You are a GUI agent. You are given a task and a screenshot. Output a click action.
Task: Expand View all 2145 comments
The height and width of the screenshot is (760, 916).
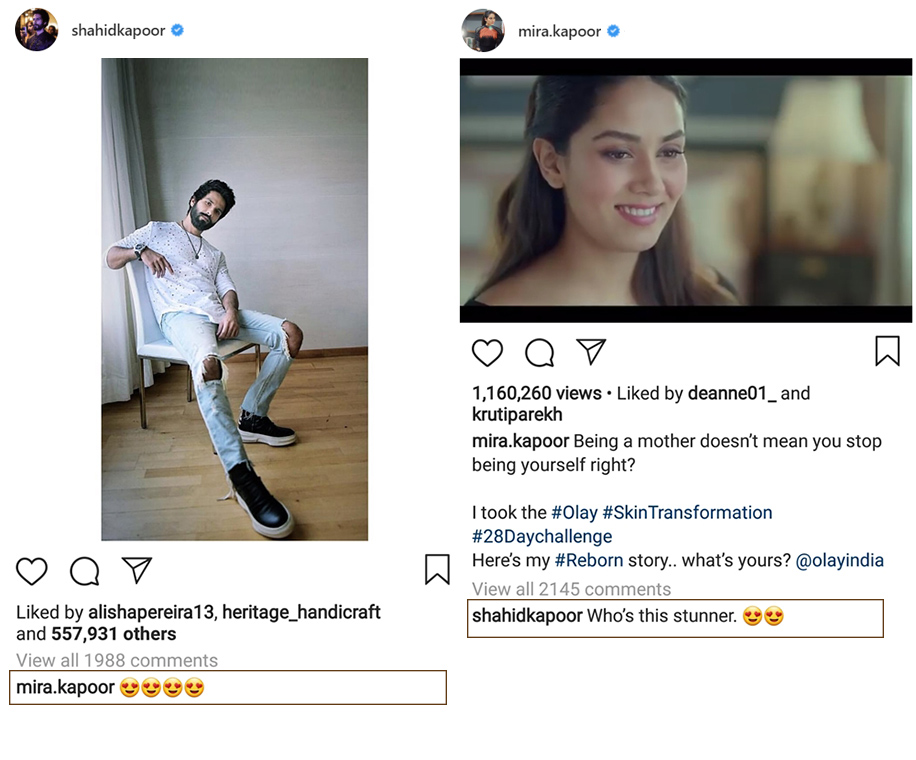click(571, 589)
